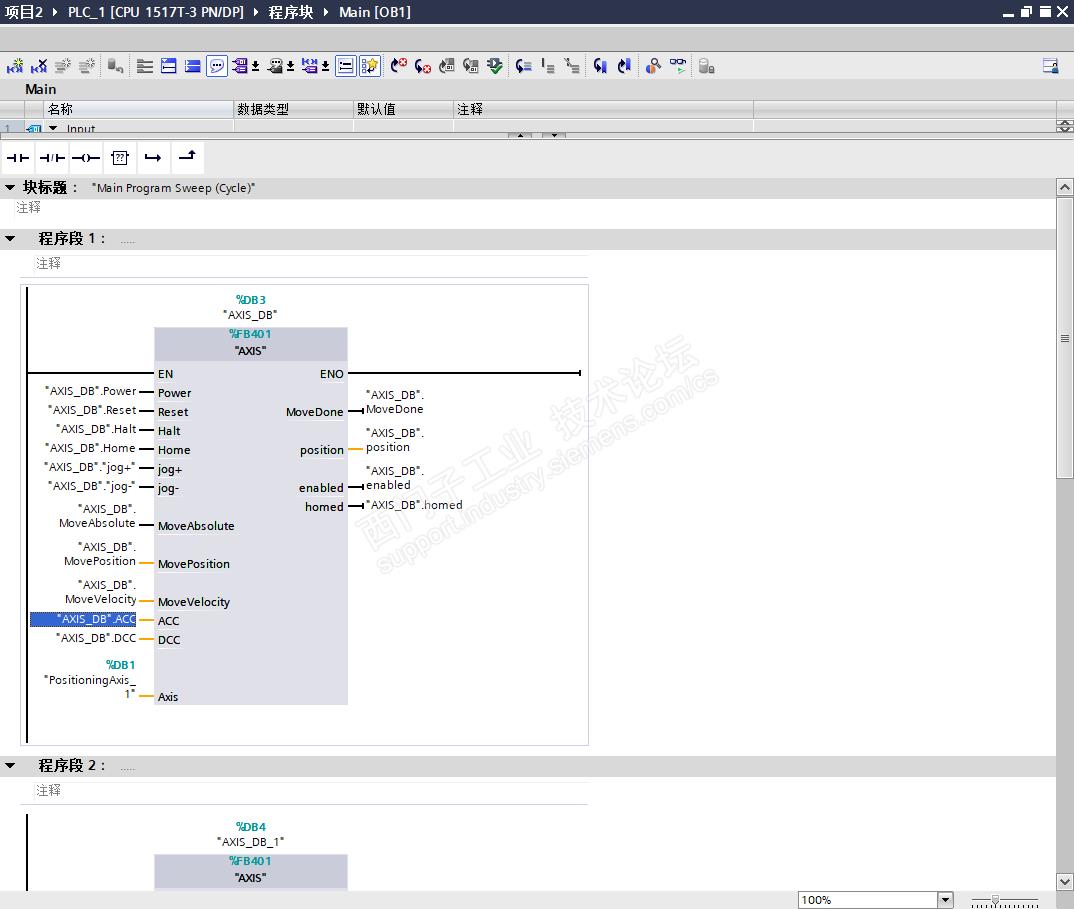Select the "AXIS_DB".Reset input operand

pos(92,410)
